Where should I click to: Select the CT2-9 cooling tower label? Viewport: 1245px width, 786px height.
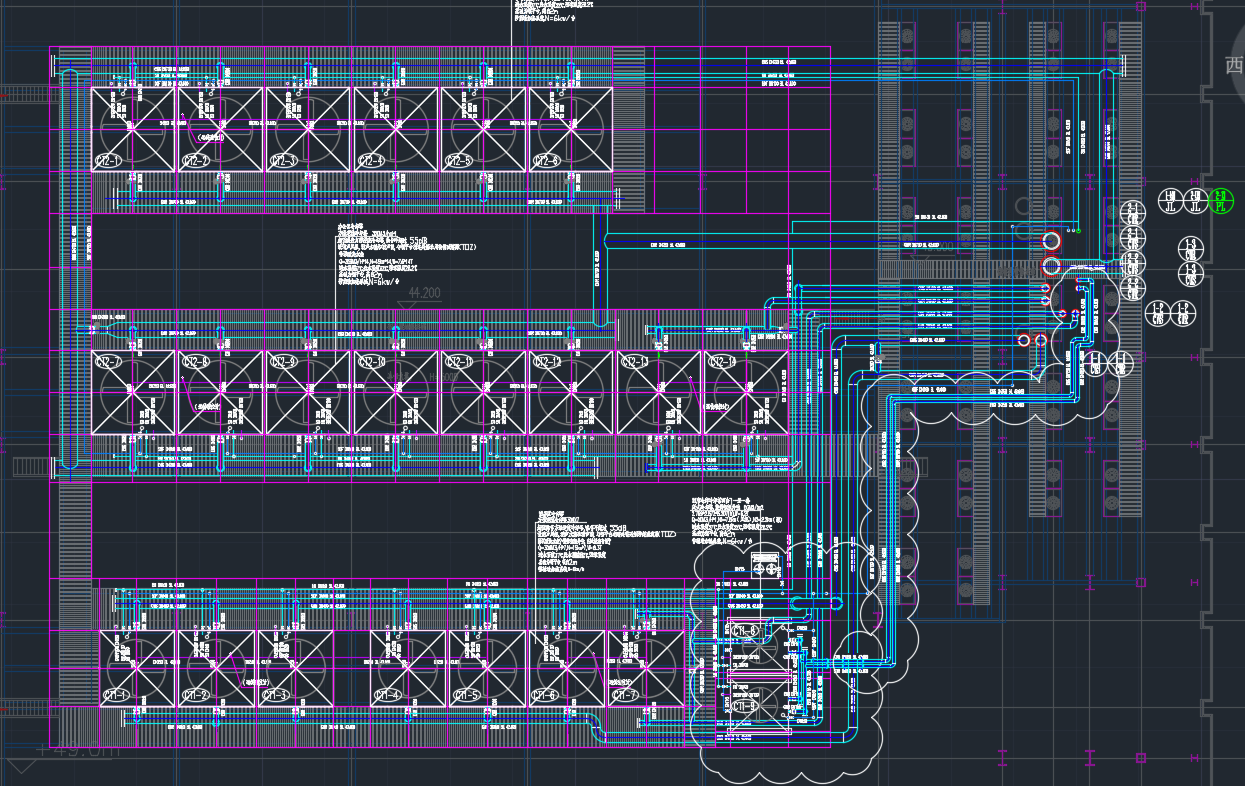[283, 361]
